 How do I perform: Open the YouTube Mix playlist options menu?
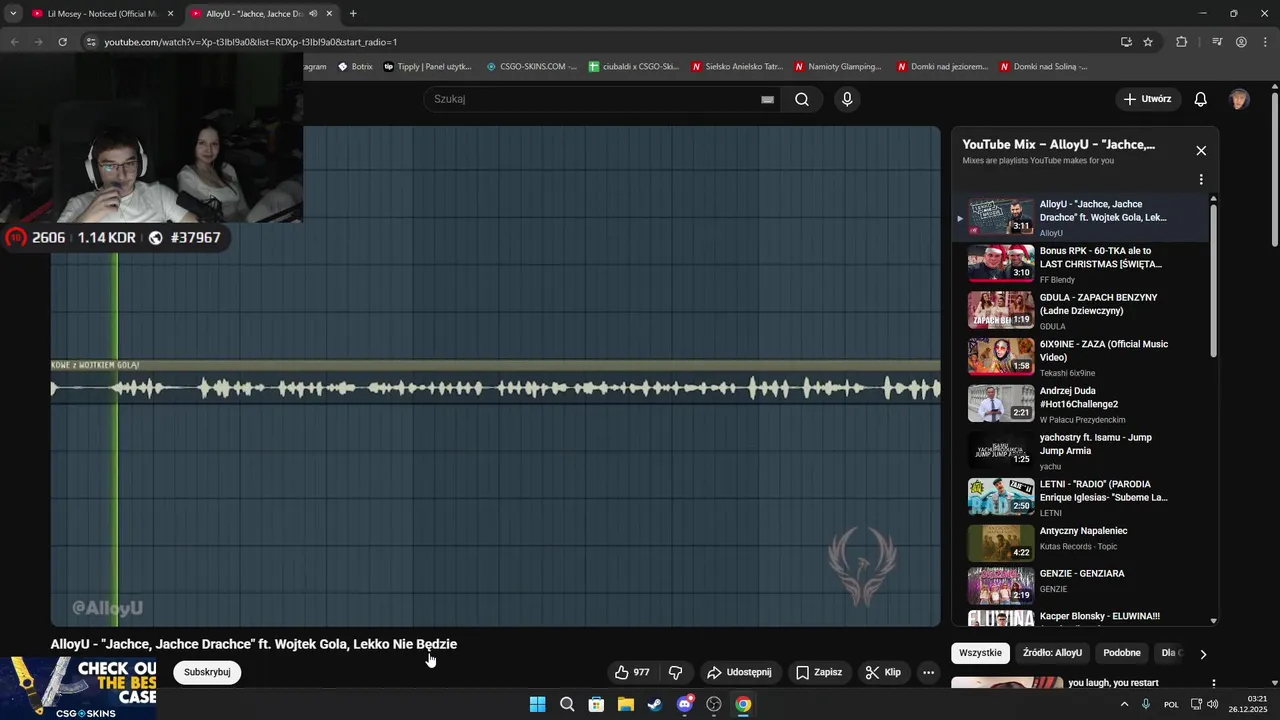click(x=1201, y=180)
